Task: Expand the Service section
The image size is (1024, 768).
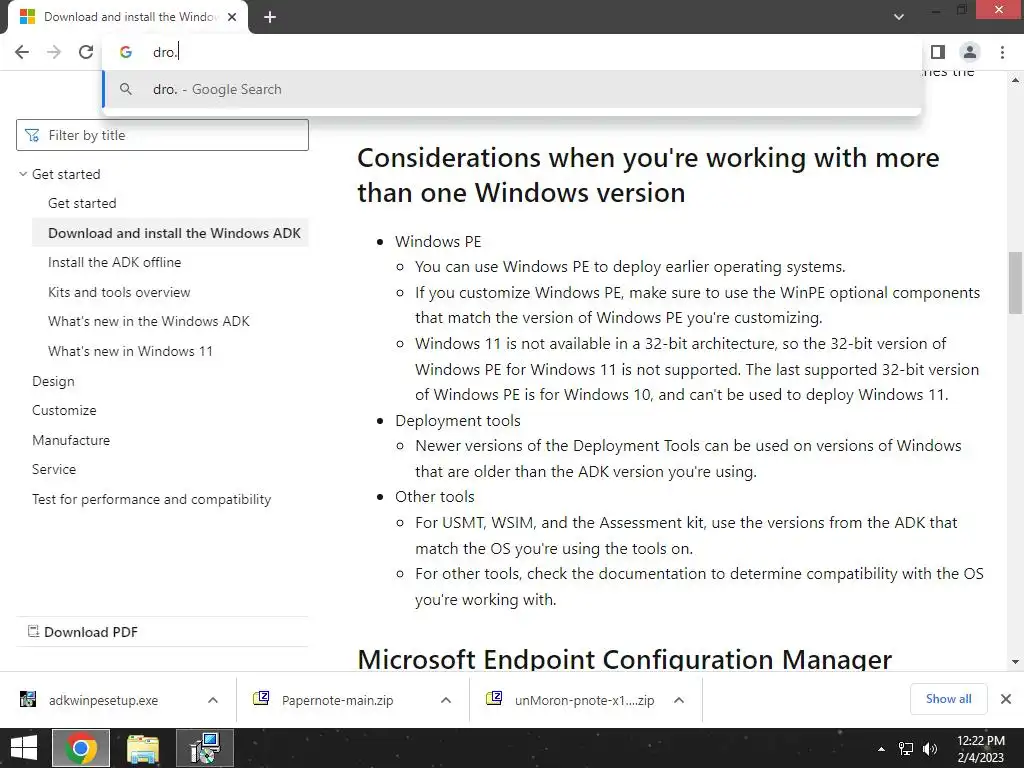Action: (54, 470)
